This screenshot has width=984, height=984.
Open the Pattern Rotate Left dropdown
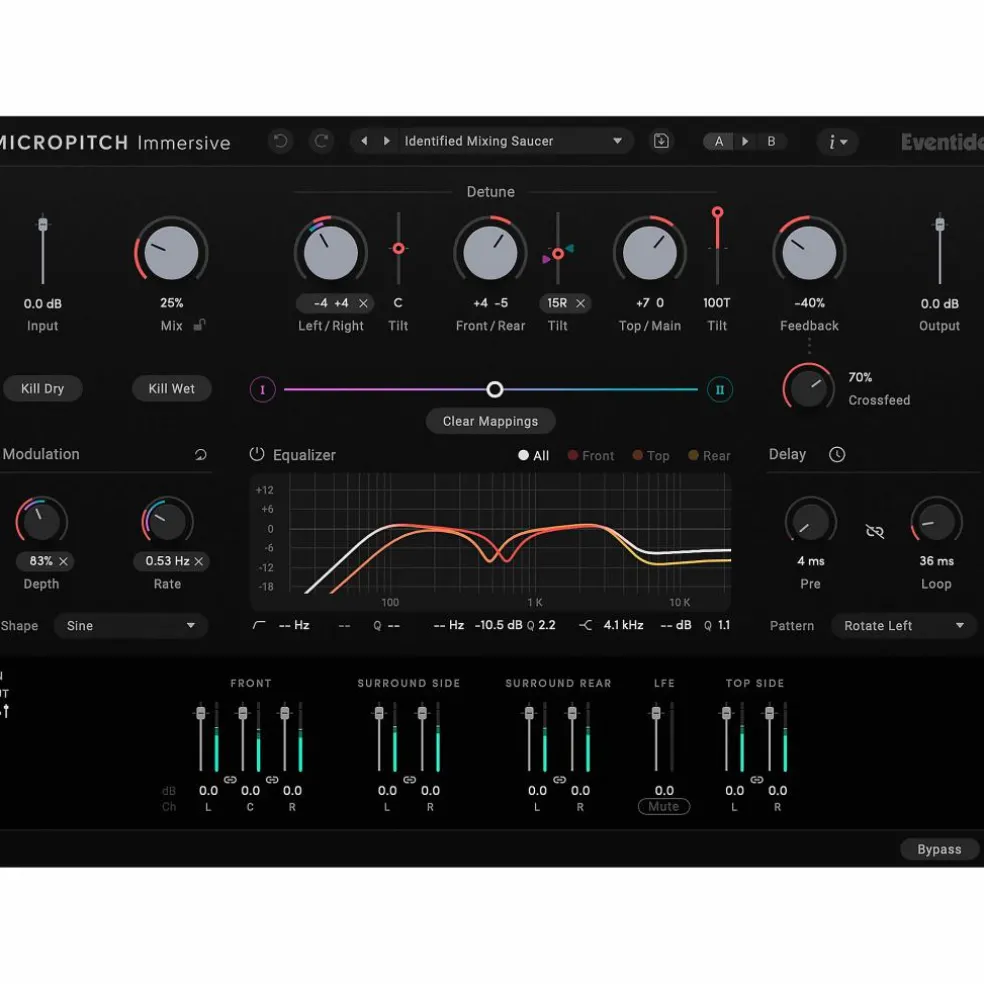pyautogui.click(x=903, y=626)
